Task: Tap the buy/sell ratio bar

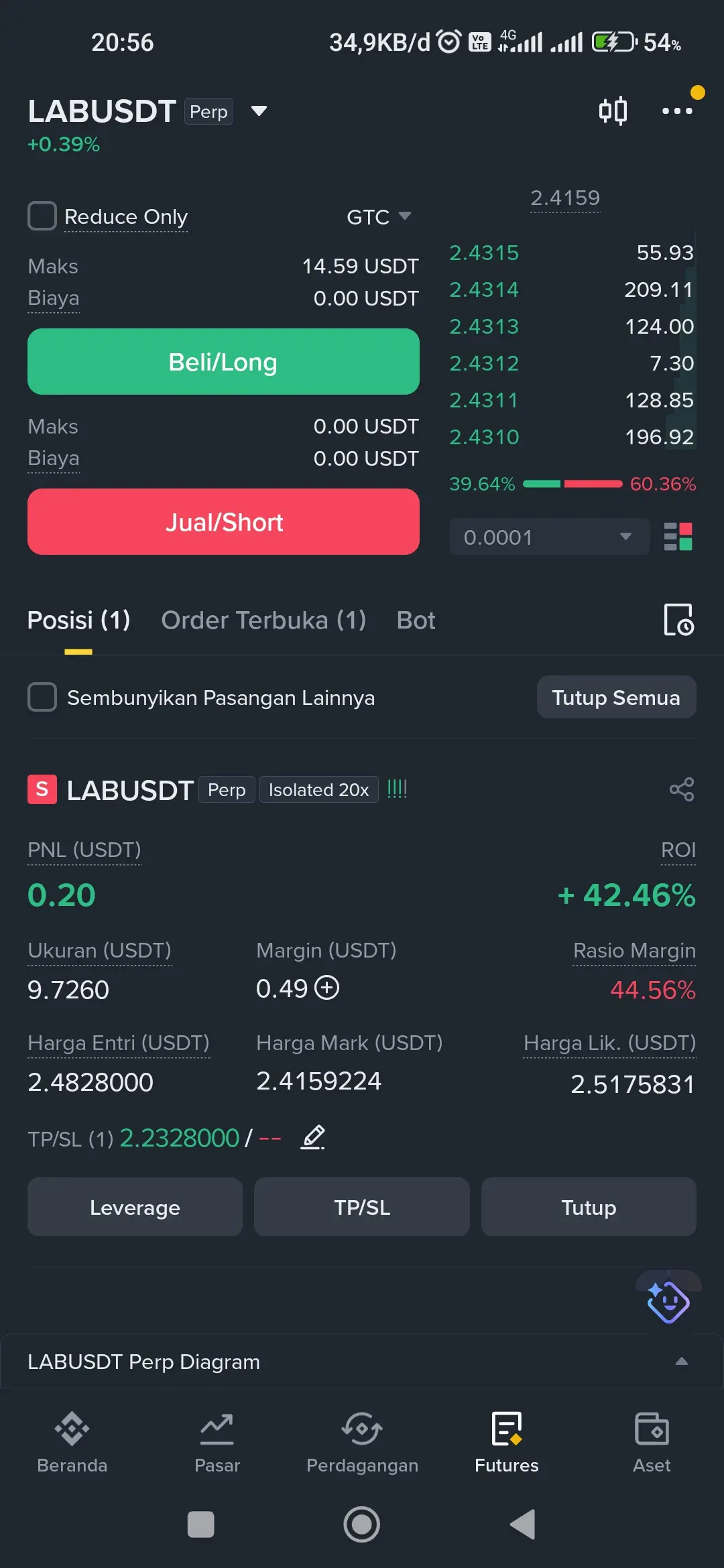Action: (x=572, y=484)
